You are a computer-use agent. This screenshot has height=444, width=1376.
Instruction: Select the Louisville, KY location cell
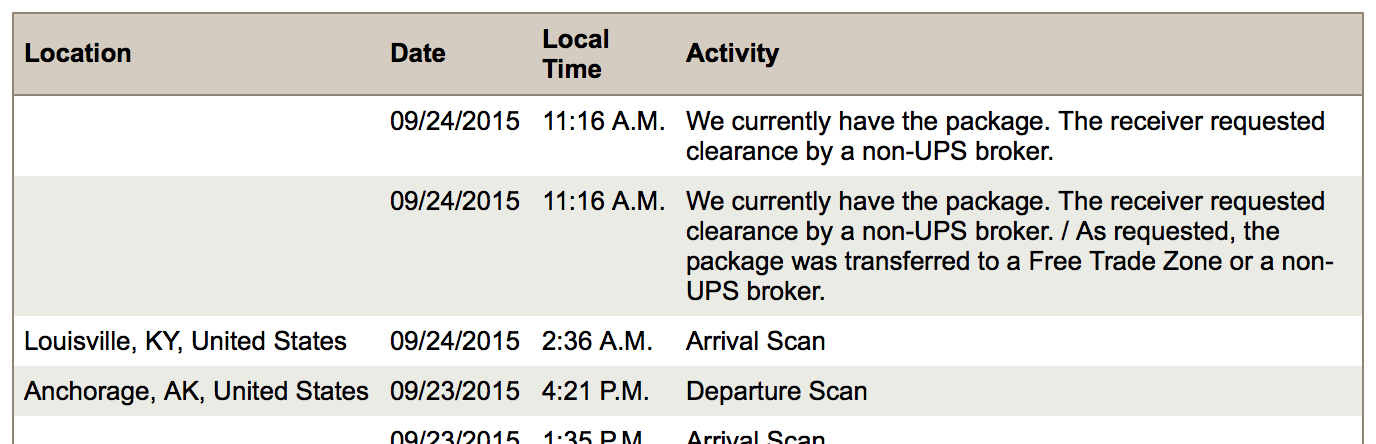[185, 341]
